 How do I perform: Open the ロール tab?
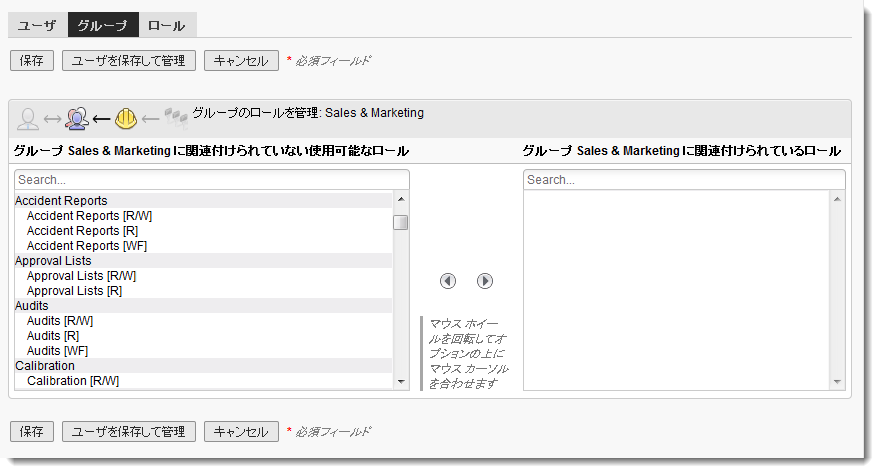click(x=167, y=25)
